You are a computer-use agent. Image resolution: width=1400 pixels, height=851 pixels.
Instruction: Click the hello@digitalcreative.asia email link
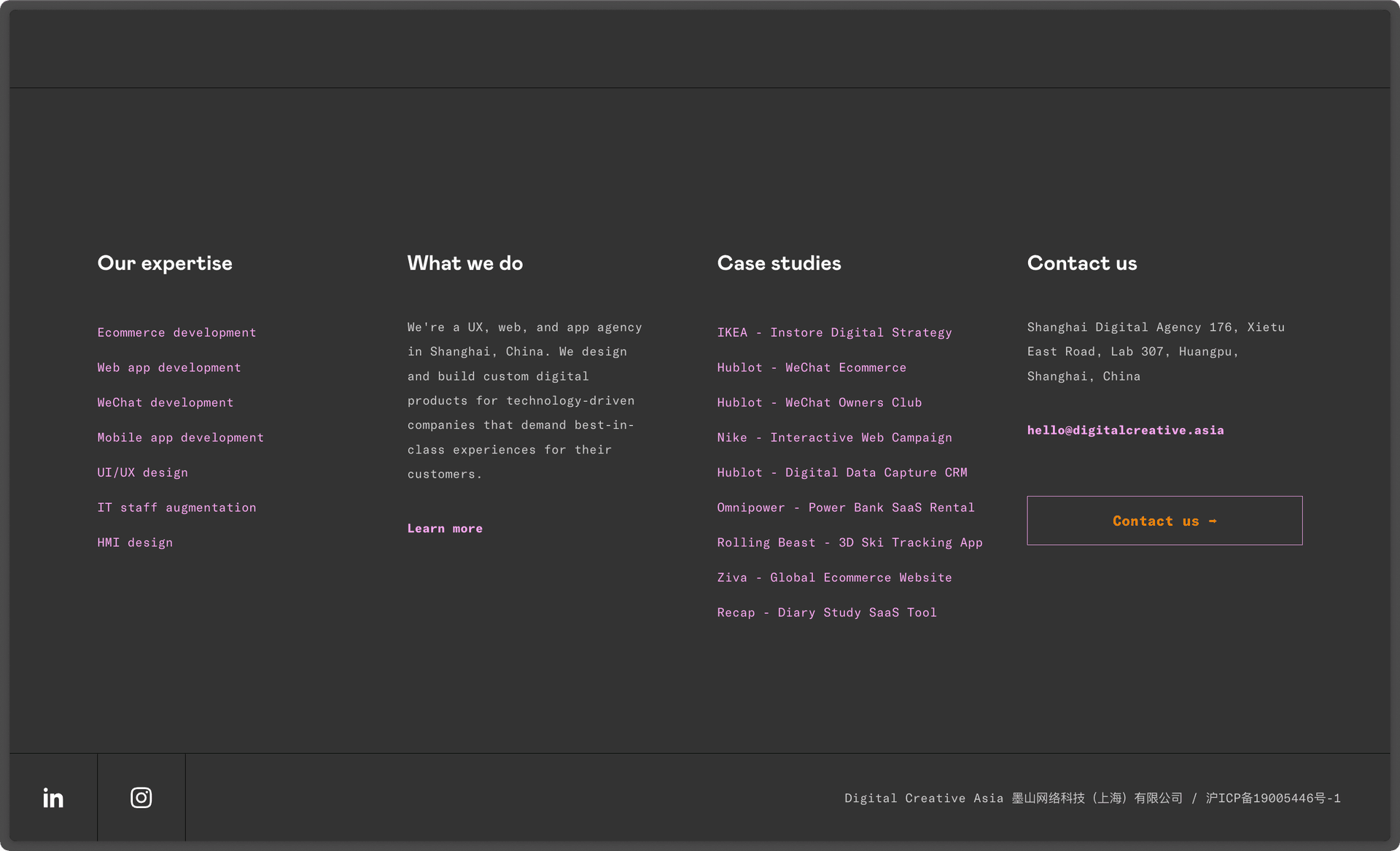click(1125, 430)
